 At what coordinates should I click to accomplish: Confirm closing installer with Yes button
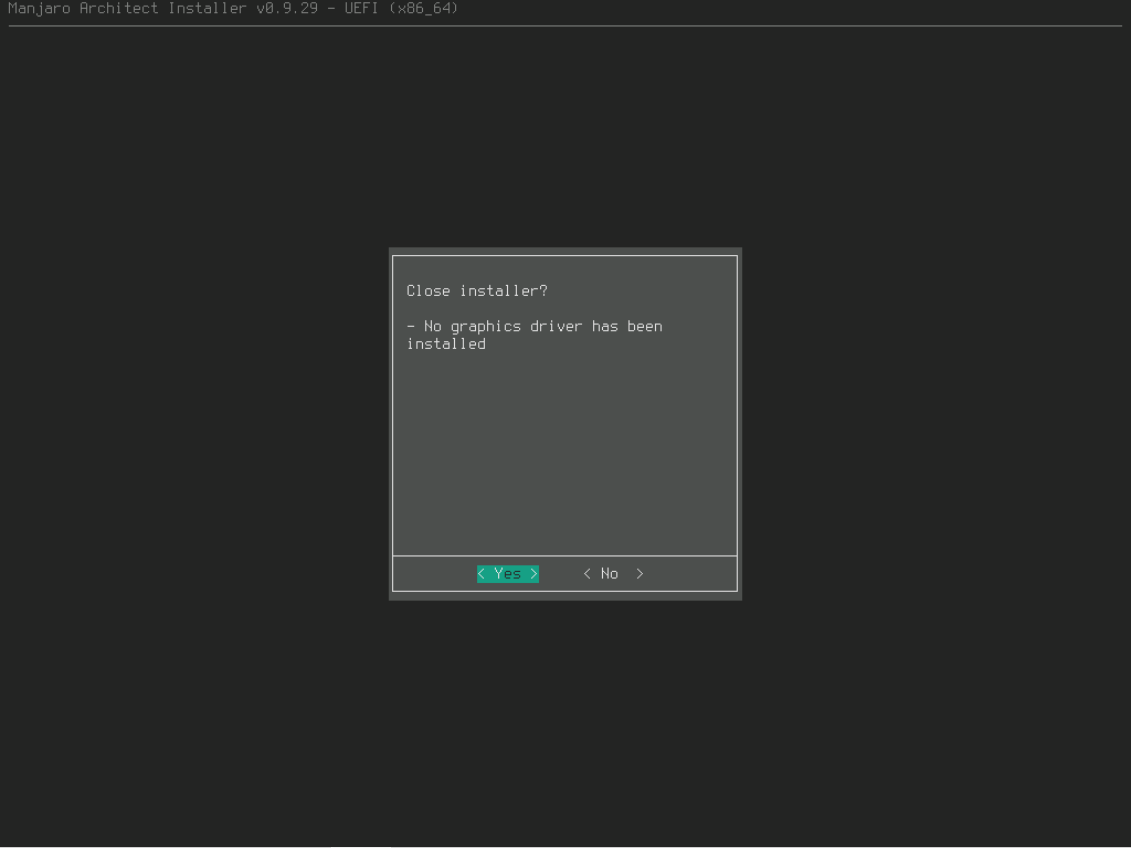(508, 574)
